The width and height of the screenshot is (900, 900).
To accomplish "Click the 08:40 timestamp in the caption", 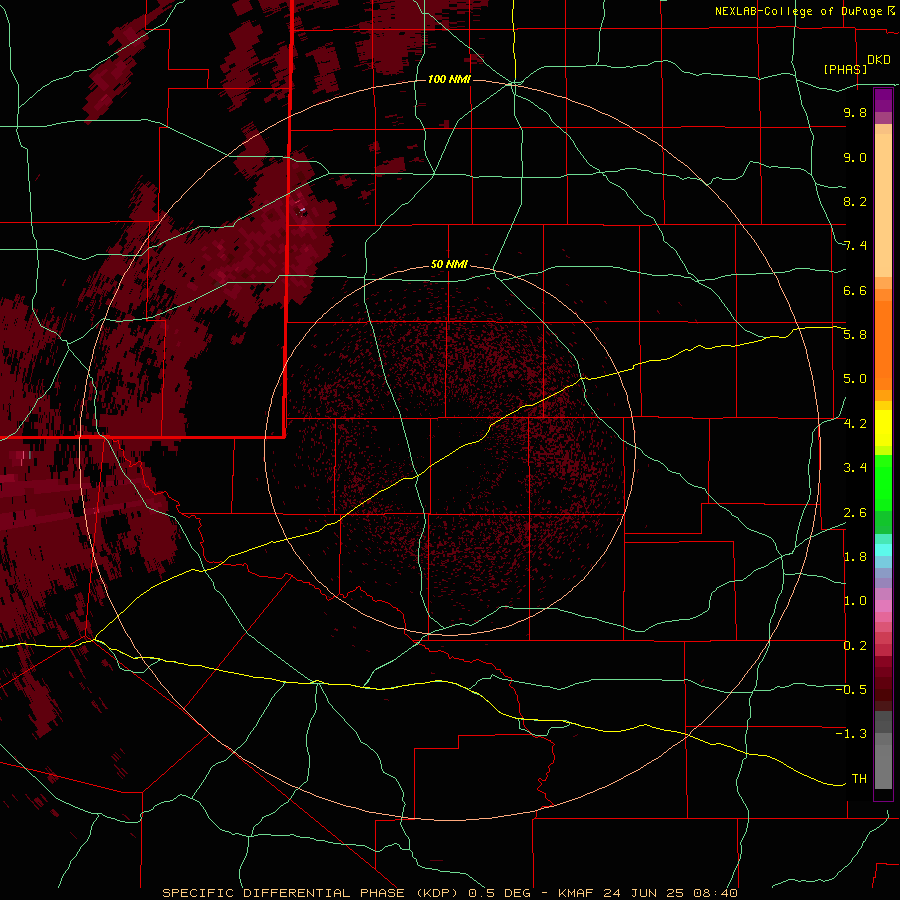I will [715, 893].
